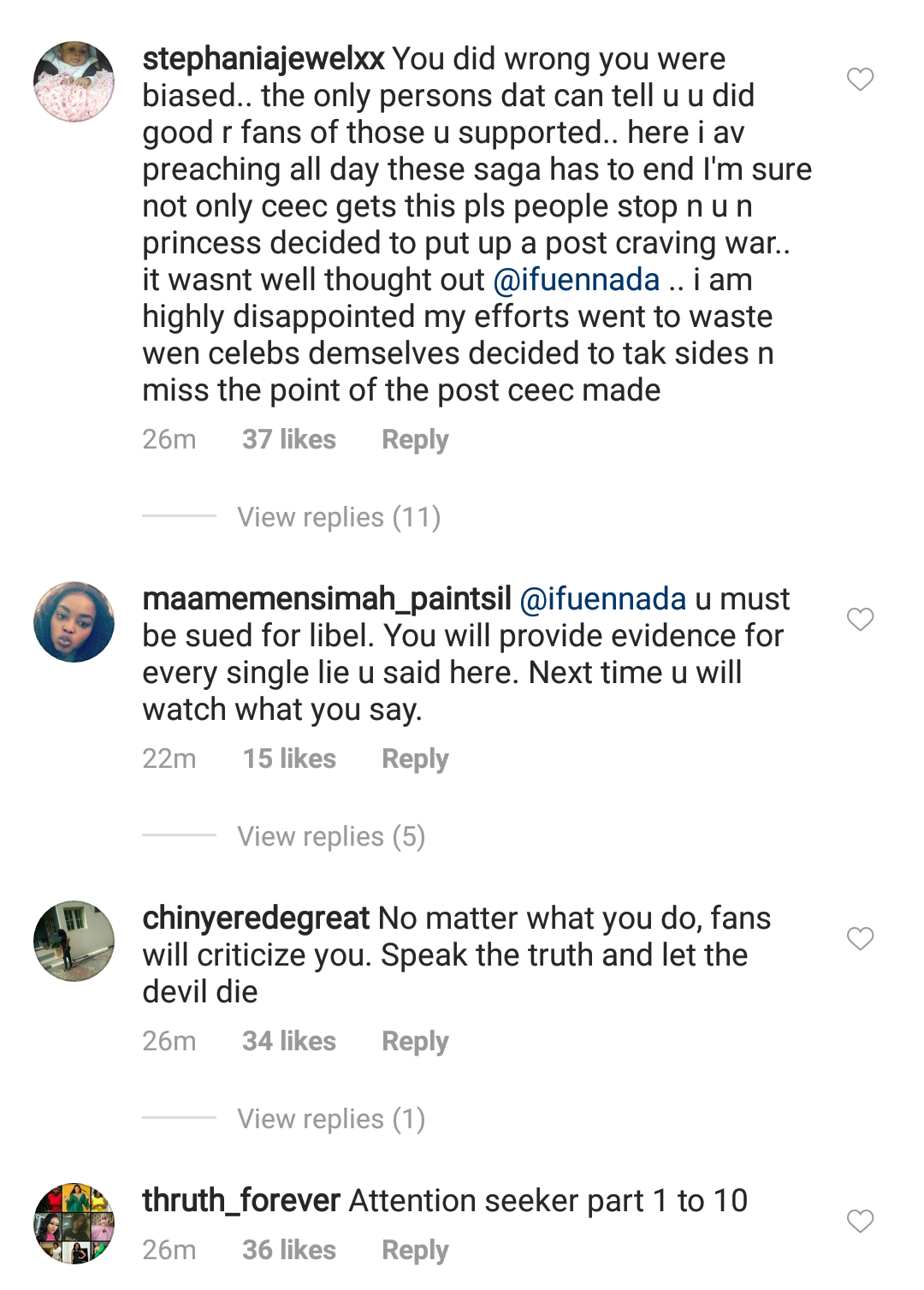Screen dimensions: 924x1290
Task: Show the single reply under chinyeredegreat
Action: tap(331, 1119)
